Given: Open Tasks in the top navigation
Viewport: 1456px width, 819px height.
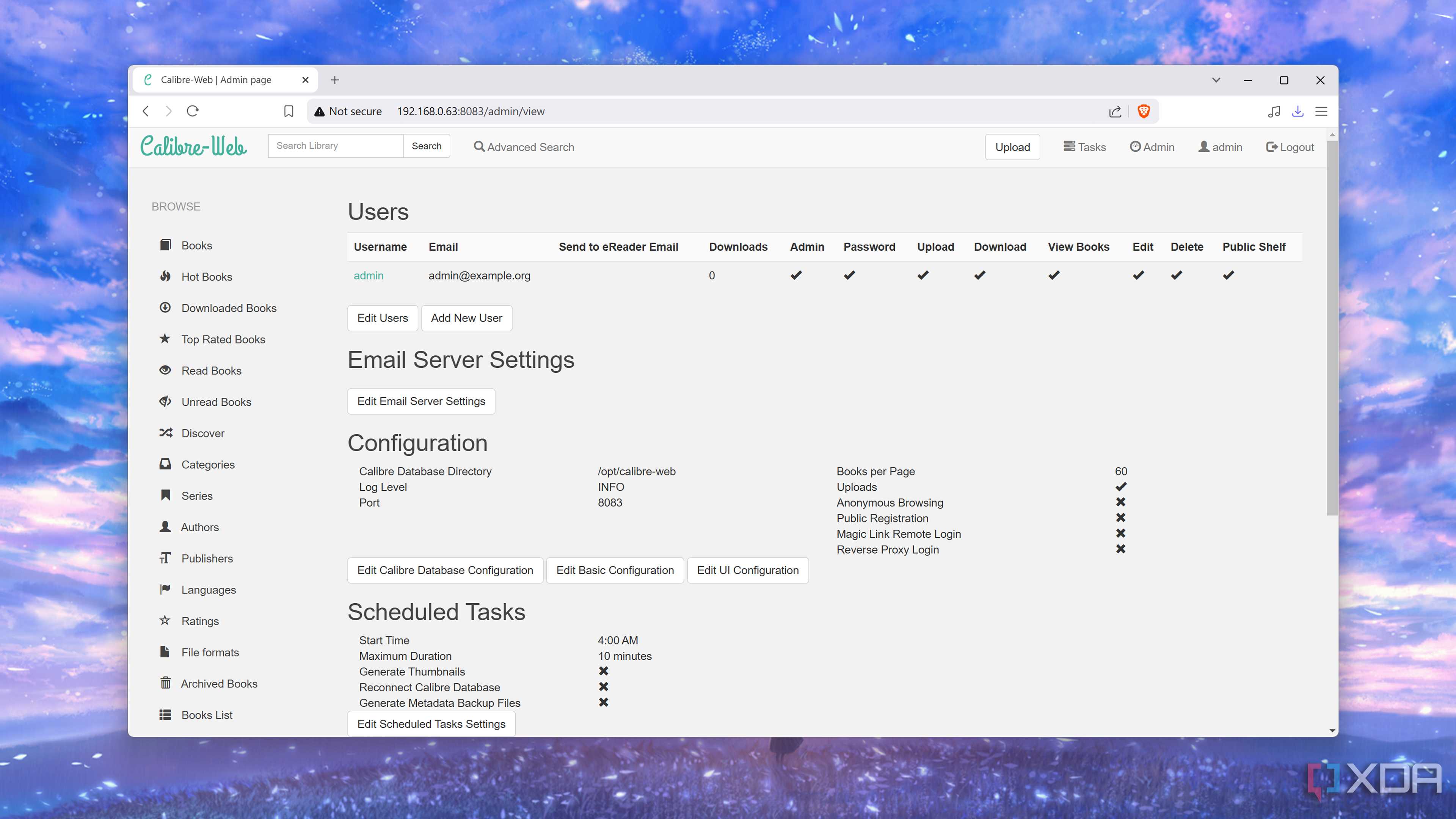Looking at the screenshot, I should 1085,147.
